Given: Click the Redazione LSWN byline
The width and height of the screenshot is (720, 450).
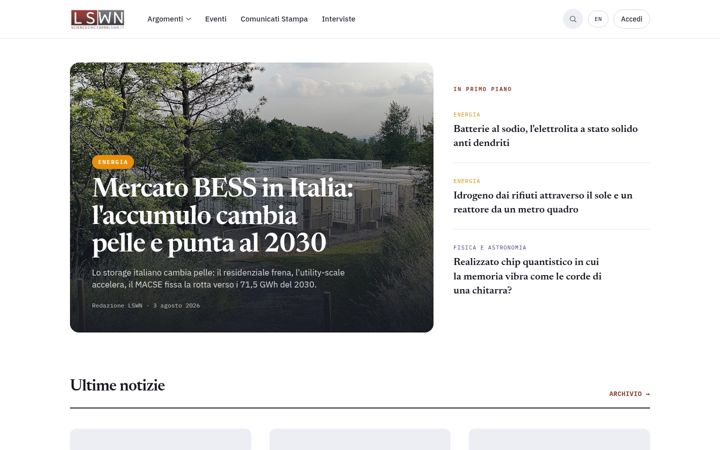Looking at the screenshot, I should click(117, 305).
